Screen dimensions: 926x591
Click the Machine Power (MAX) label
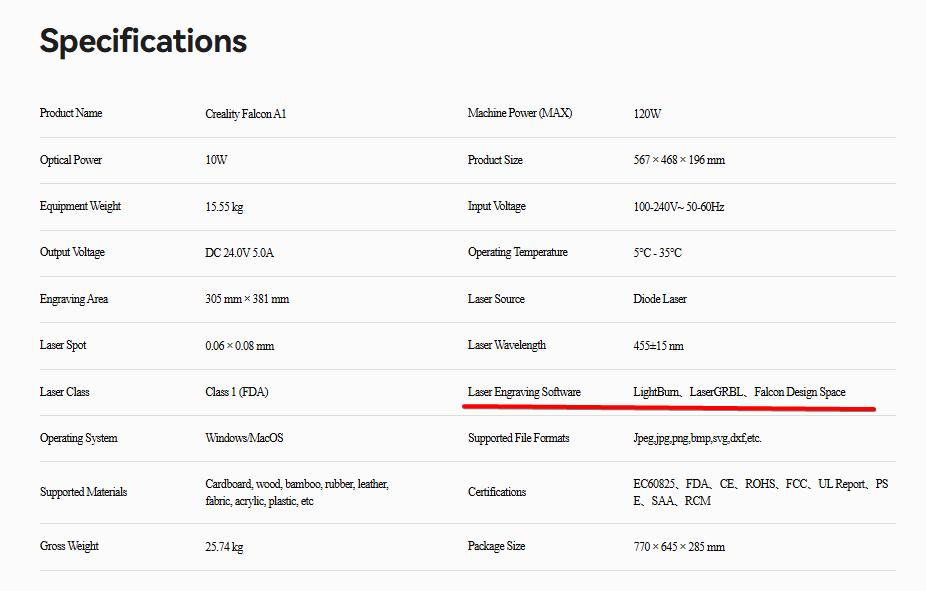[x=520, y=113]
